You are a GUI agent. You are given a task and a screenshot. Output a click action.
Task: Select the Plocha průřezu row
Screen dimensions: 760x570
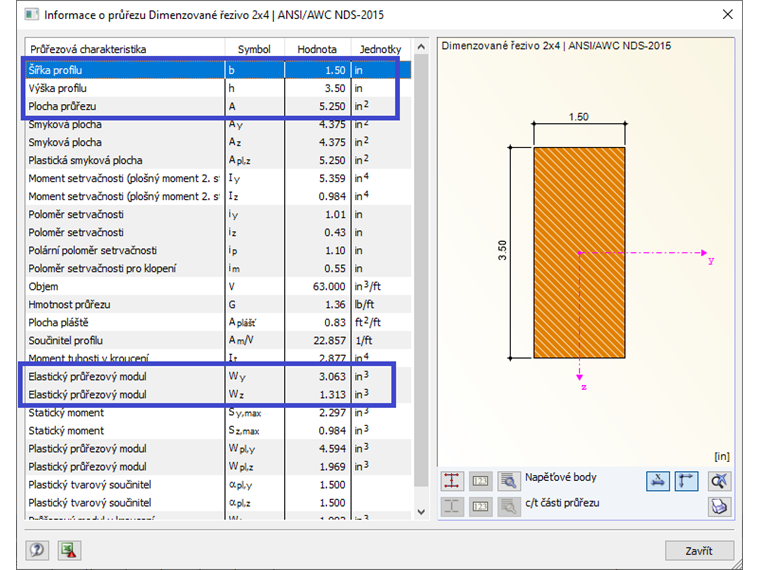pyautogui.click(x=218, y=106)
